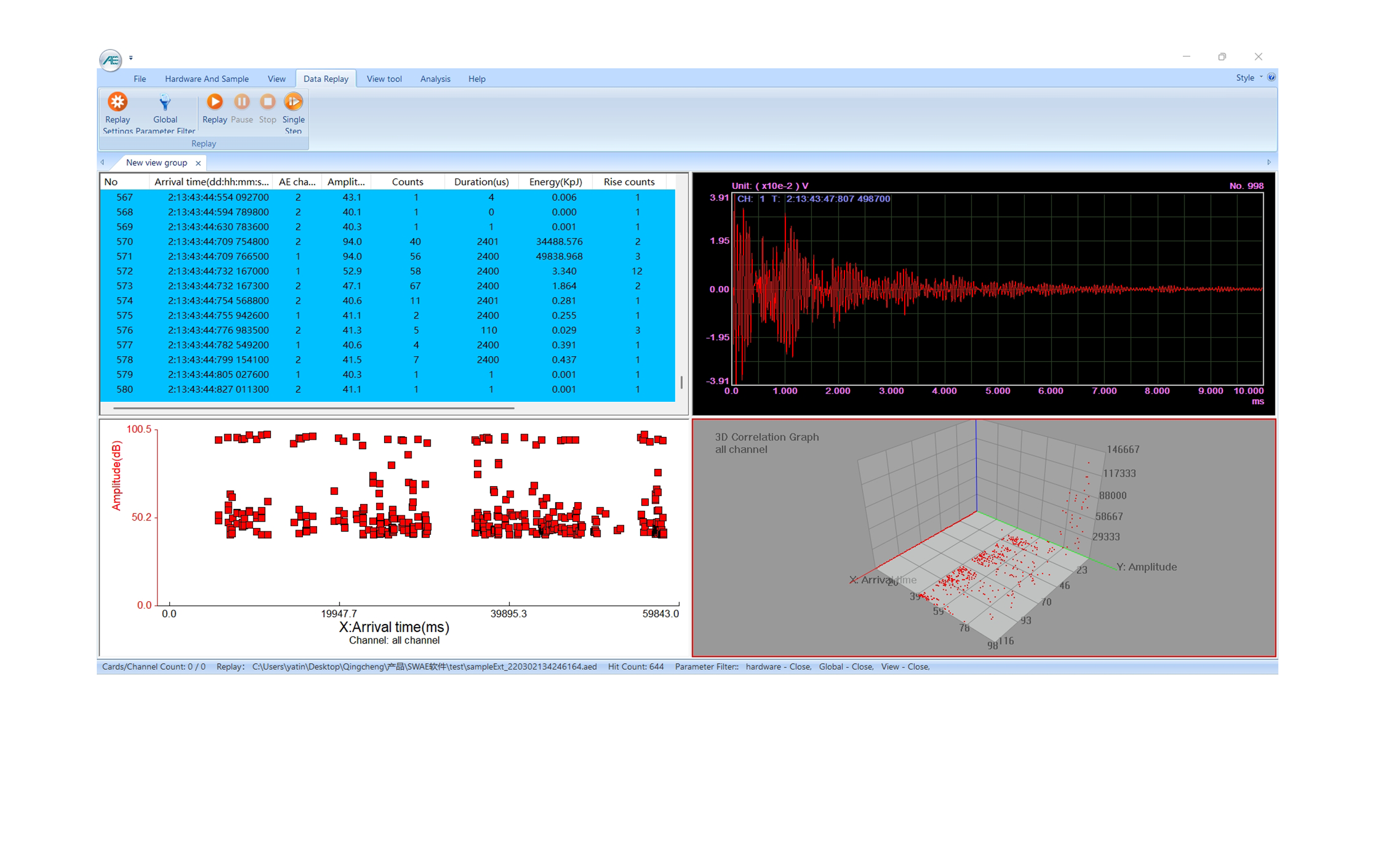1374x868 pixels.
Task: Open the File menu
Action: (140, 79)
